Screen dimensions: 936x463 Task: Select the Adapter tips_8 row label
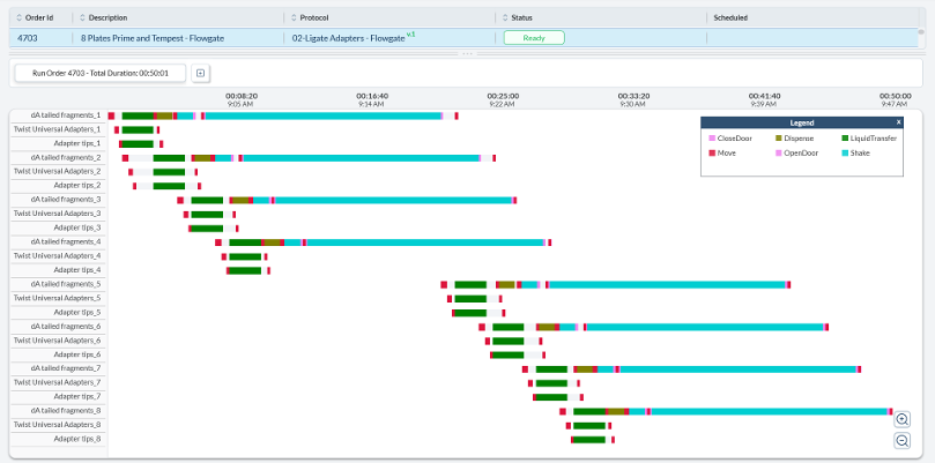[x=58, y=439]
